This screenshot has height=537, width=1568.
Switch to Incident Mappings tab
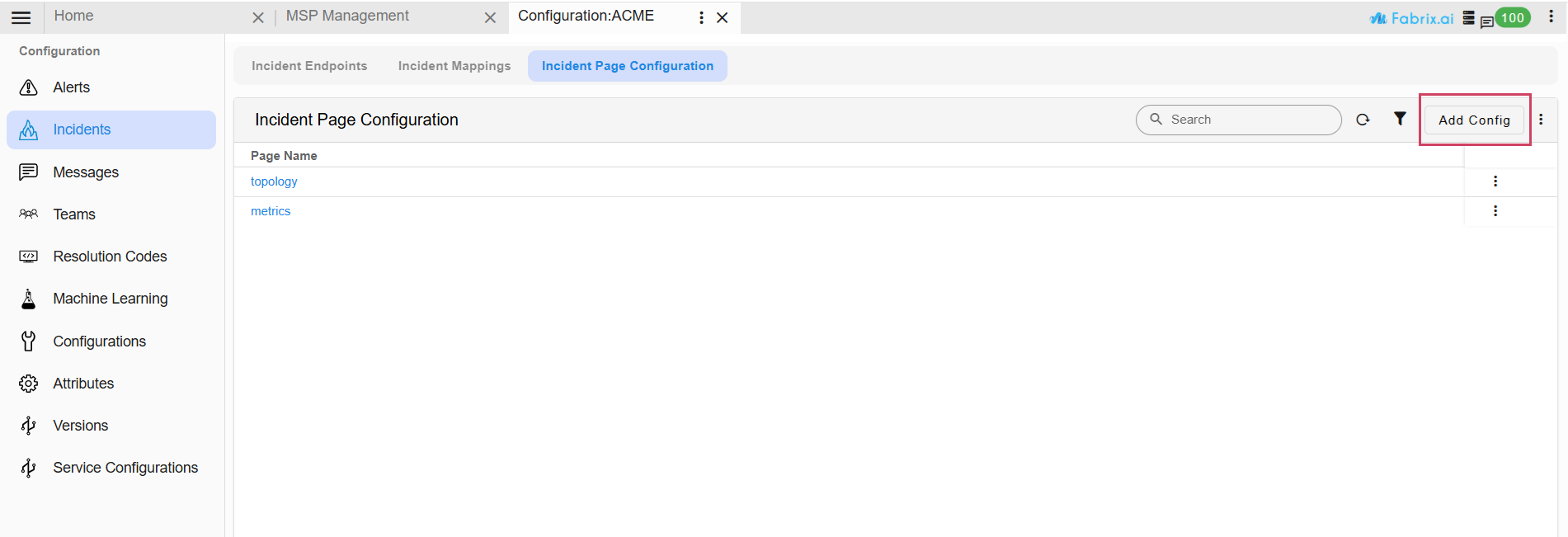(x=454, y=66)
